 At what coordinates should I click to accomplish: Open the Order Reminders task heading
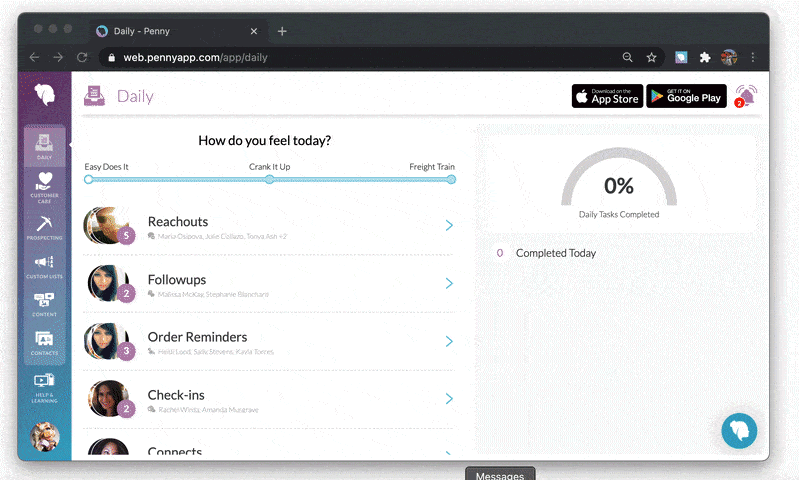click(197, 337)
